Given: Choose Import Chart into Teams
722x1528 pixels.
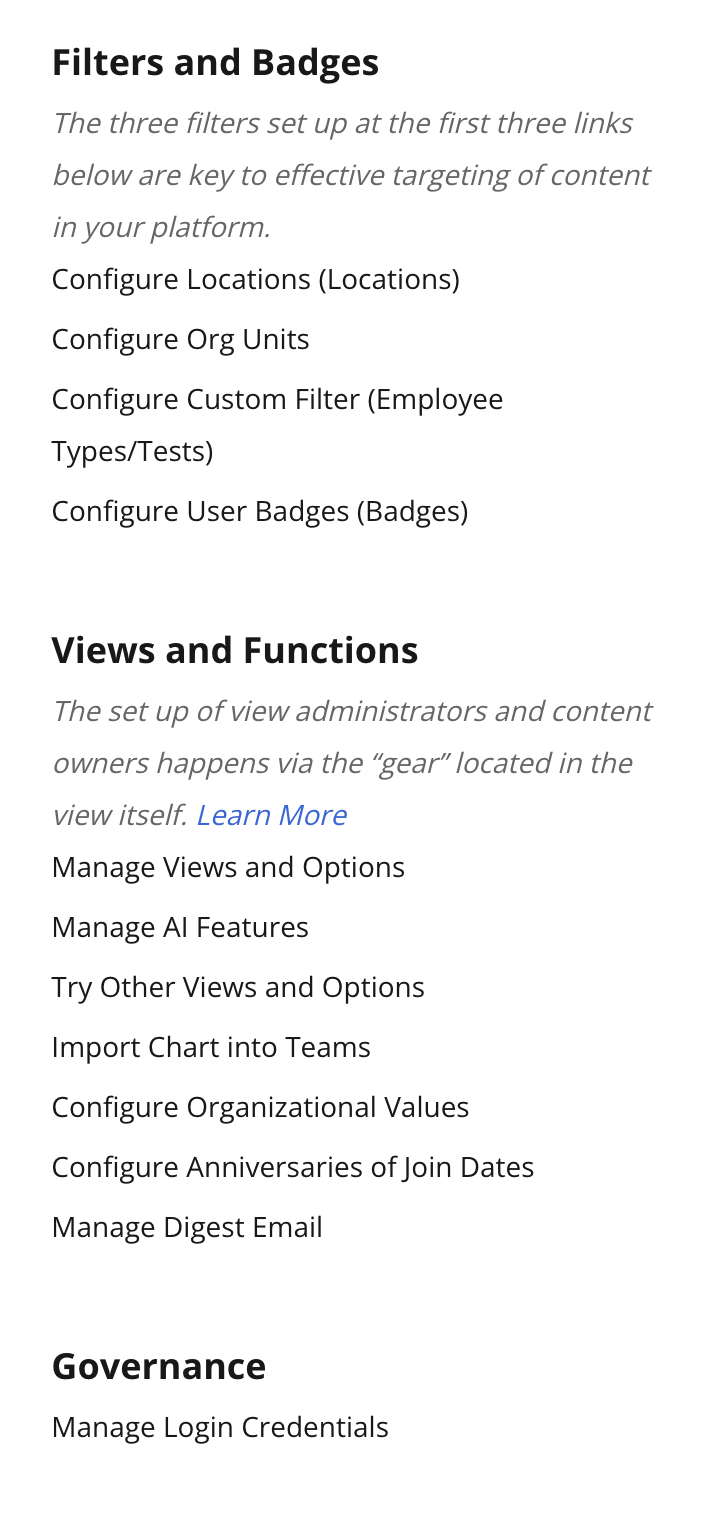Looking at the screenshot, I should [211, 1048].
